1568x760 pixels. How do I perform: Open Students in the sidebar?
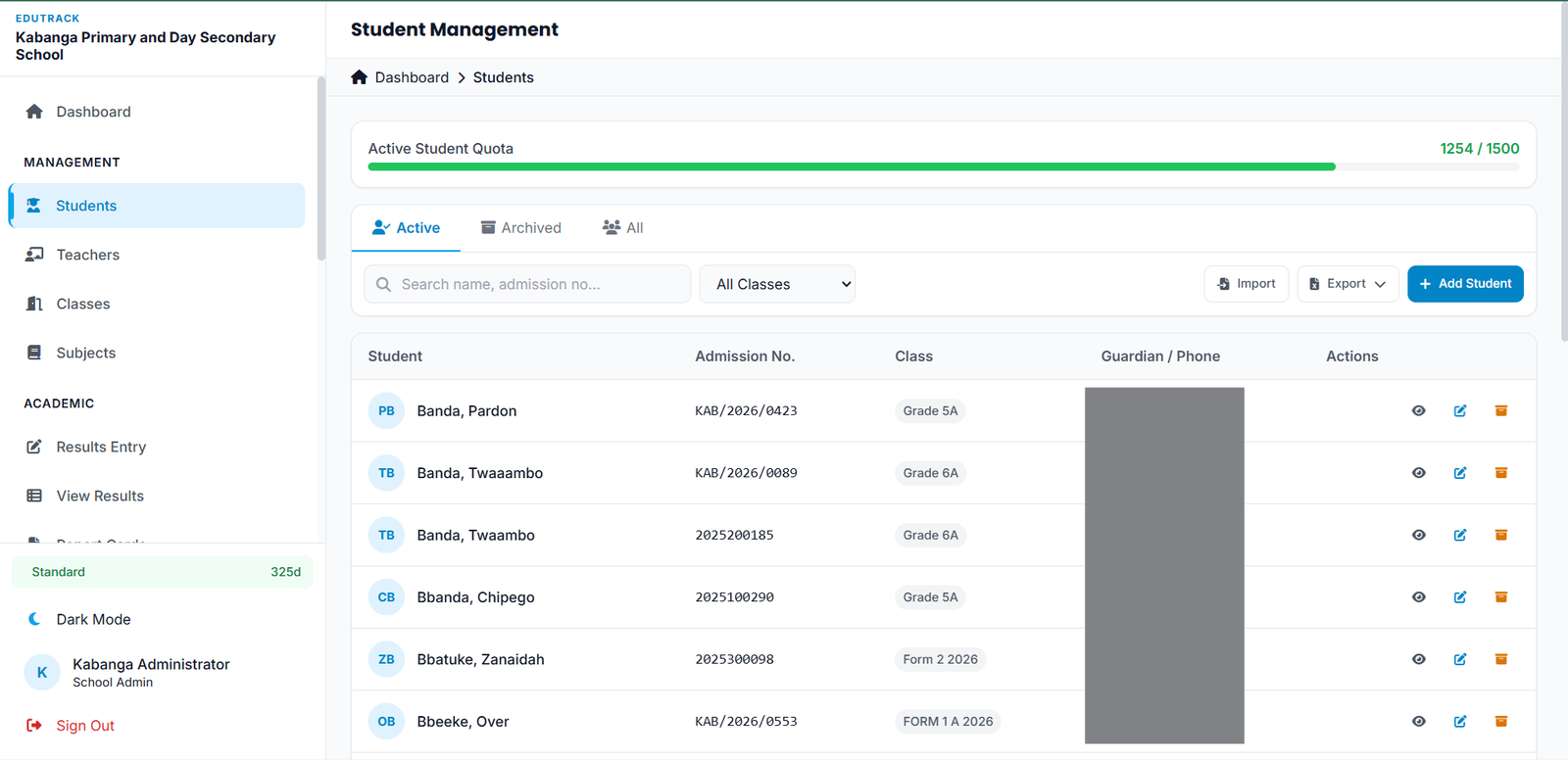pyautogui.click(x=157, y=206)
